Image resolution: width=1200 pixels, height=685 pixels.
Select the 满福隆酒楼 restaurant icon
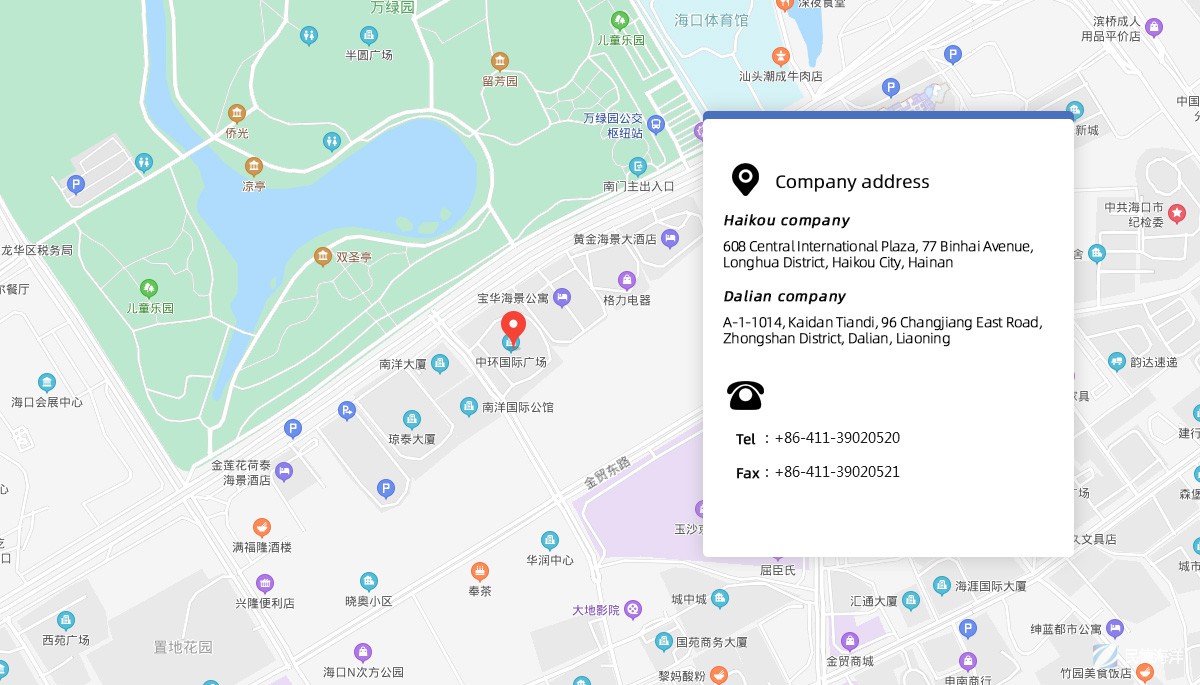tap(262, 527)
